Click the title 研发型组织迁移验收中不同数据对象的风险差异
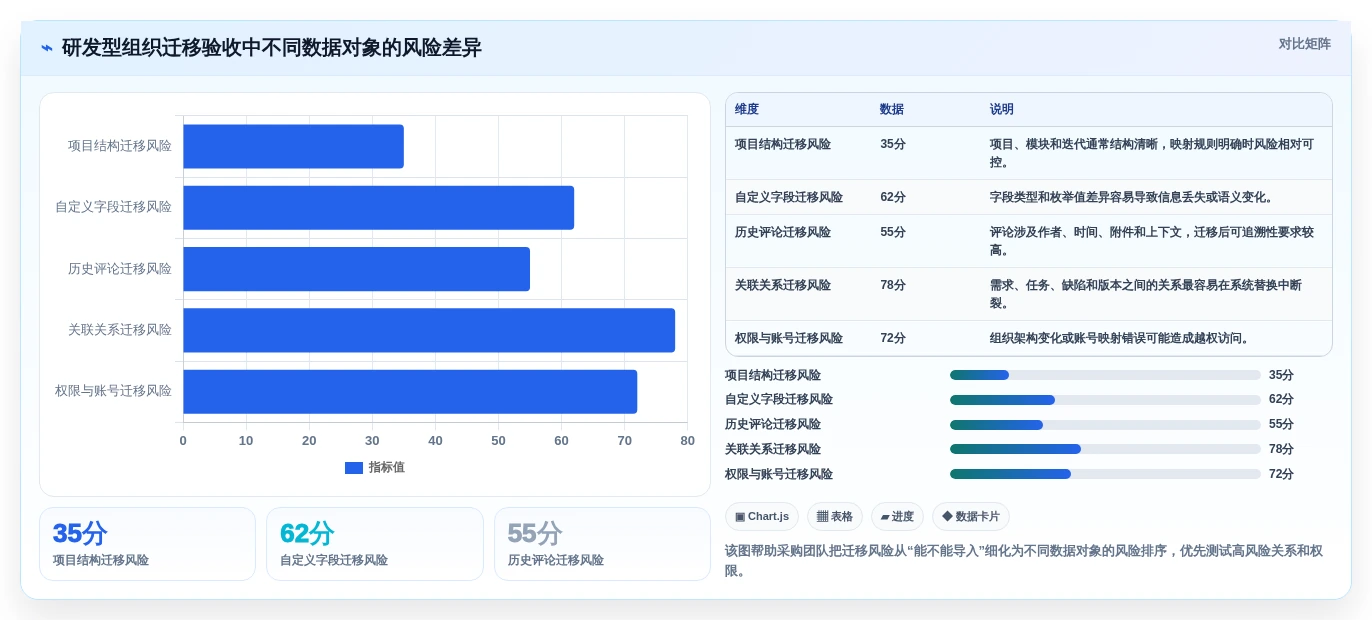1372x620 pixels. tap(272, 48)
